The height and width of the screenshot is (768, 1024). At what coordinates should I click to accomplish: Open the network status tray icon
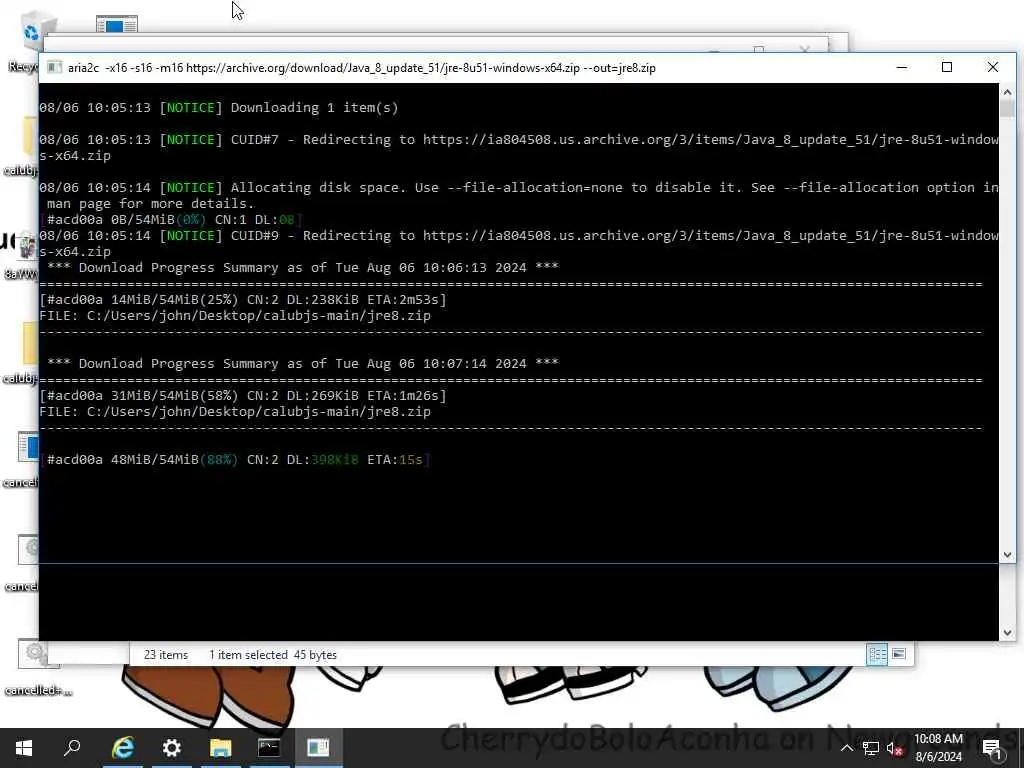(871, 748)
